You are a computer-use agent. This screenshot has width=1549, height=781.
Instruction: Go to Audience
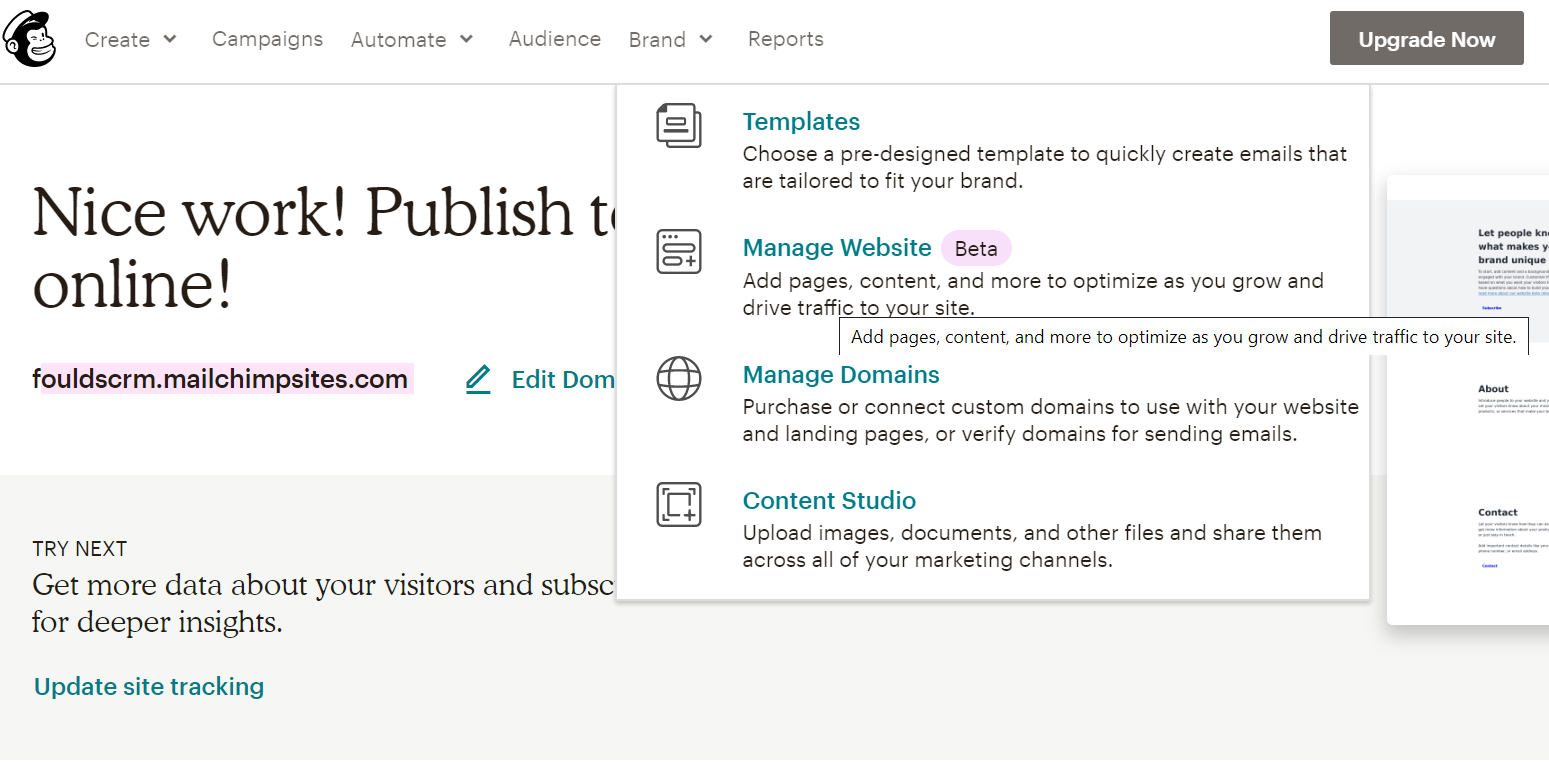[555, 39]
